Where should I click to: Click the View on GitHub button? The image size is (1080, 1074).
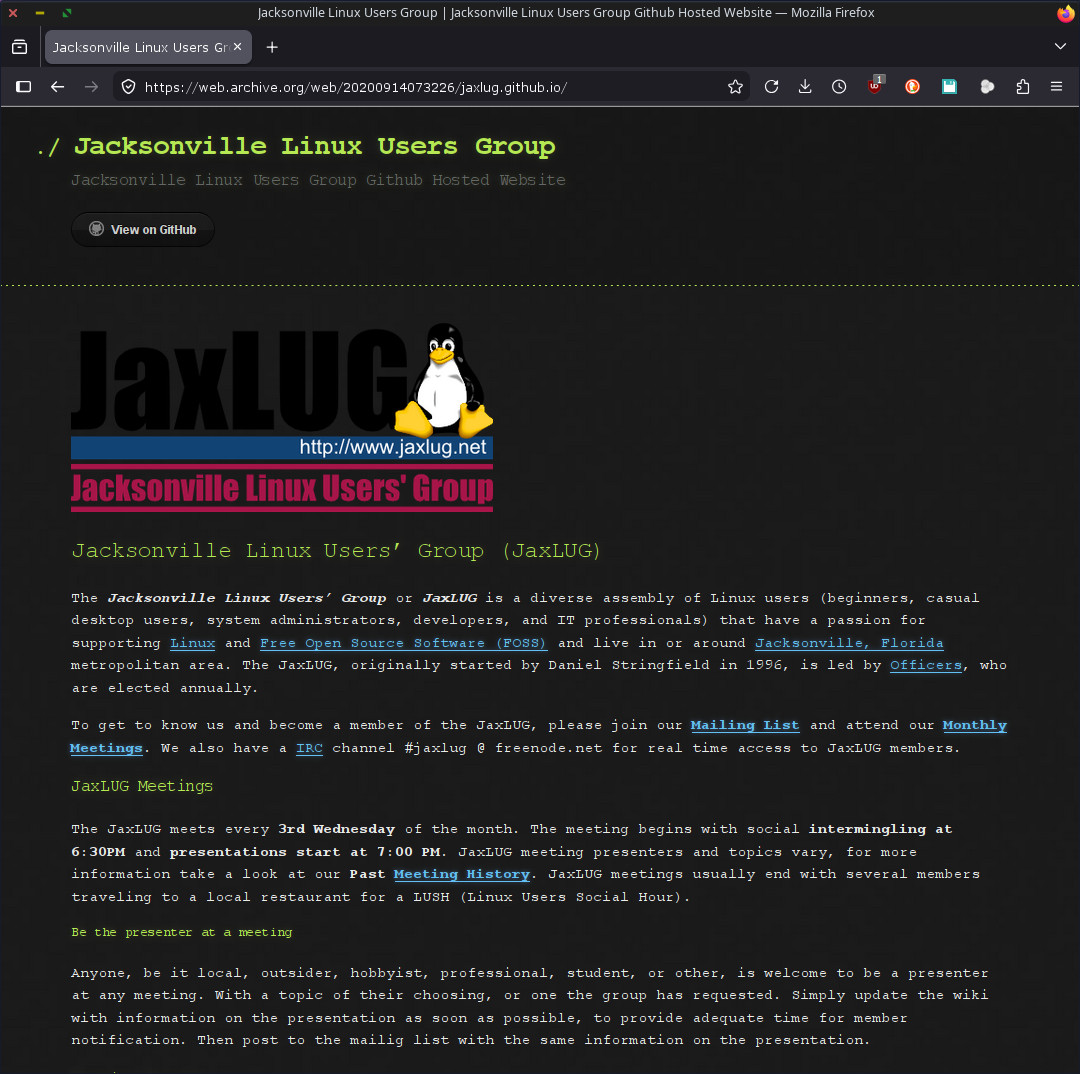(143, 229)
